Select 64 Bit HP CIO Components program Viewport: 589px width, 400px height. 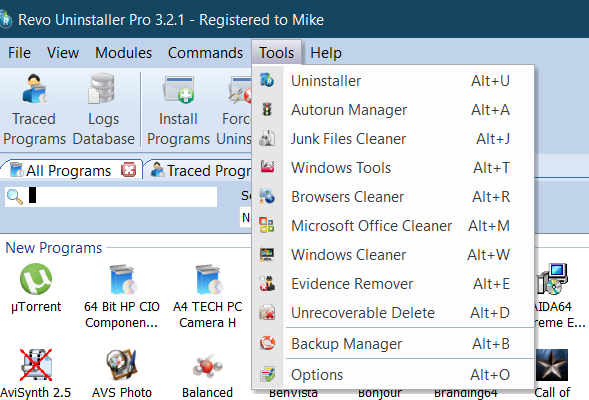click(121, 297)
